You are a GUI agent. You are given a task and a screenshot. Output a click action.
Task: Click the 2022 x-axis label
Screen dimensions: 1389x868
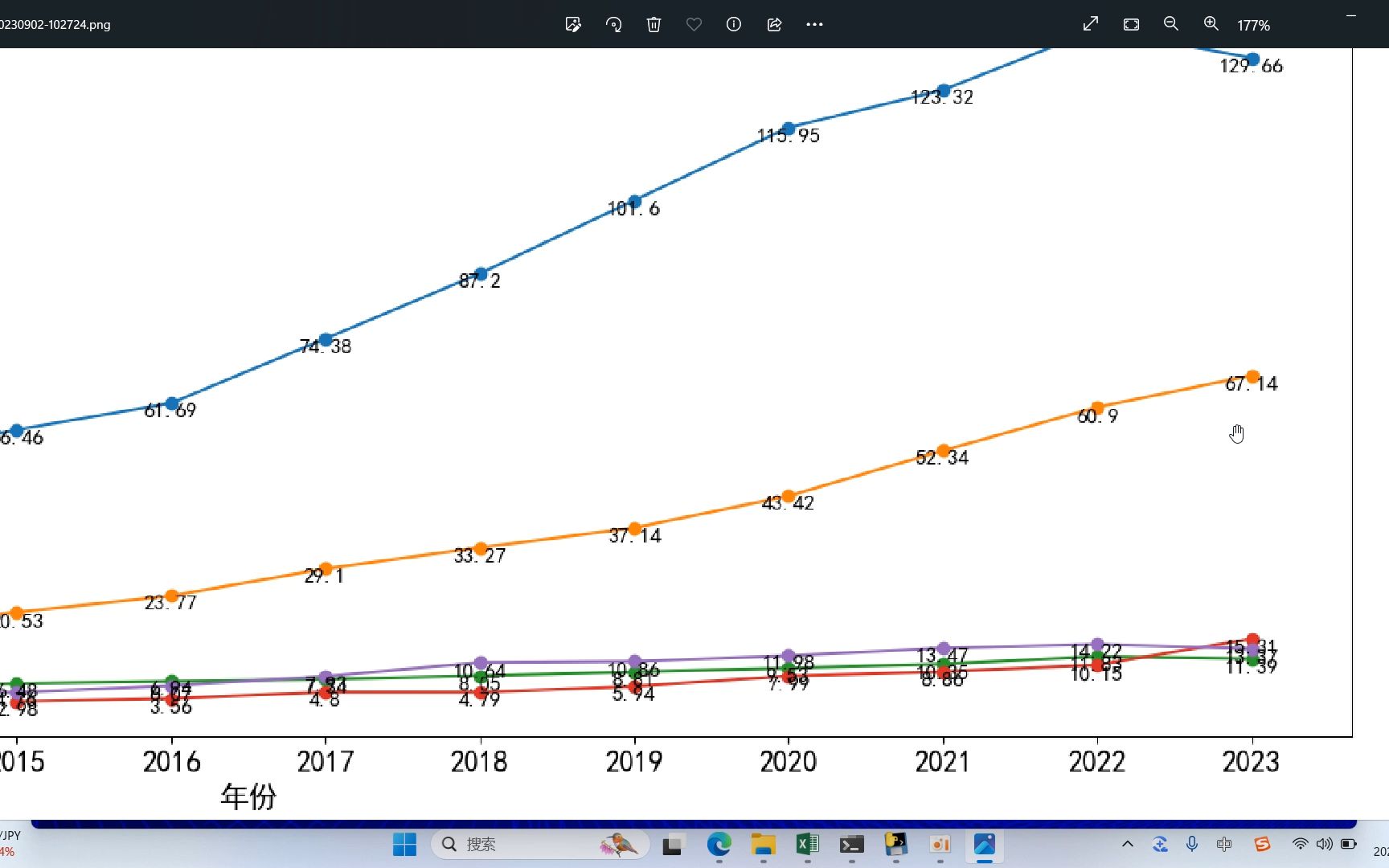(x=1097, y=761)
